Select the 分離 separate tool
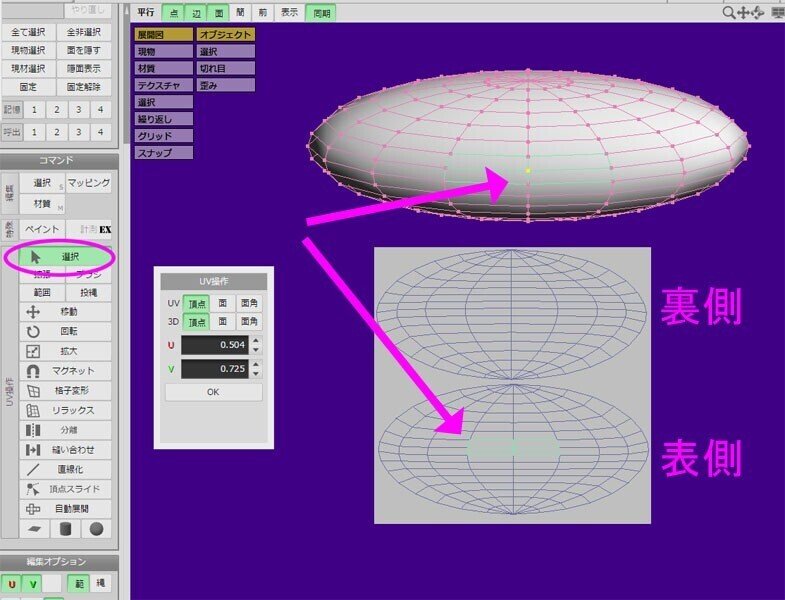The height and width of the screenshot is (600, 785). (66, 430)
